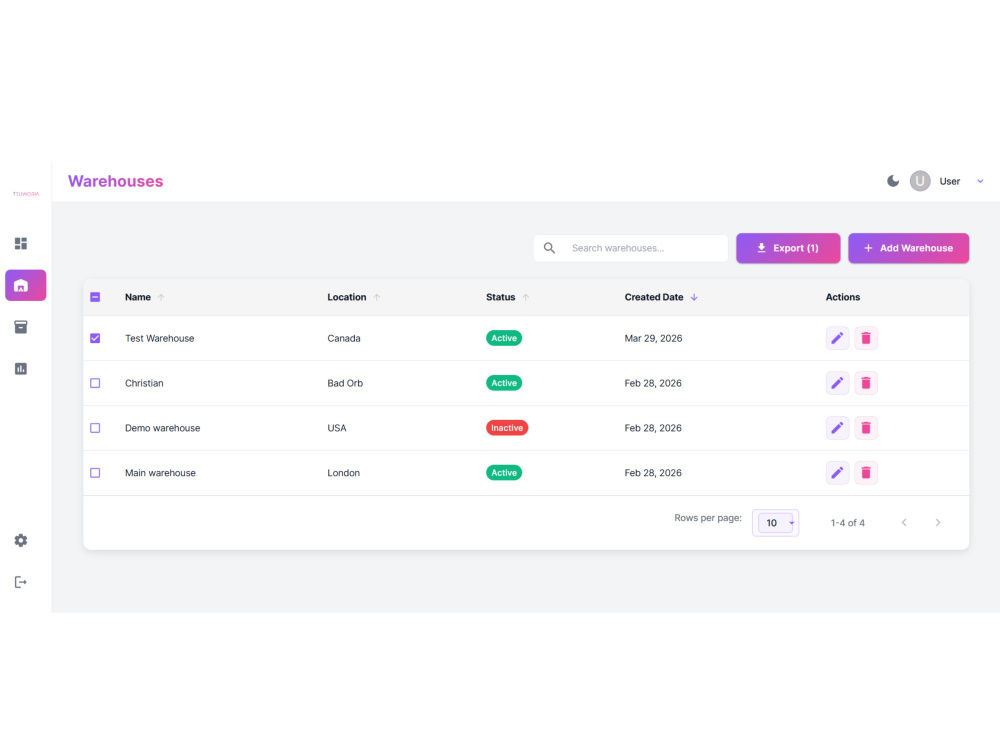This screenshot has width=1000, height=750.
Task: Click the Add Warehouse button
Action: [908, 248]
